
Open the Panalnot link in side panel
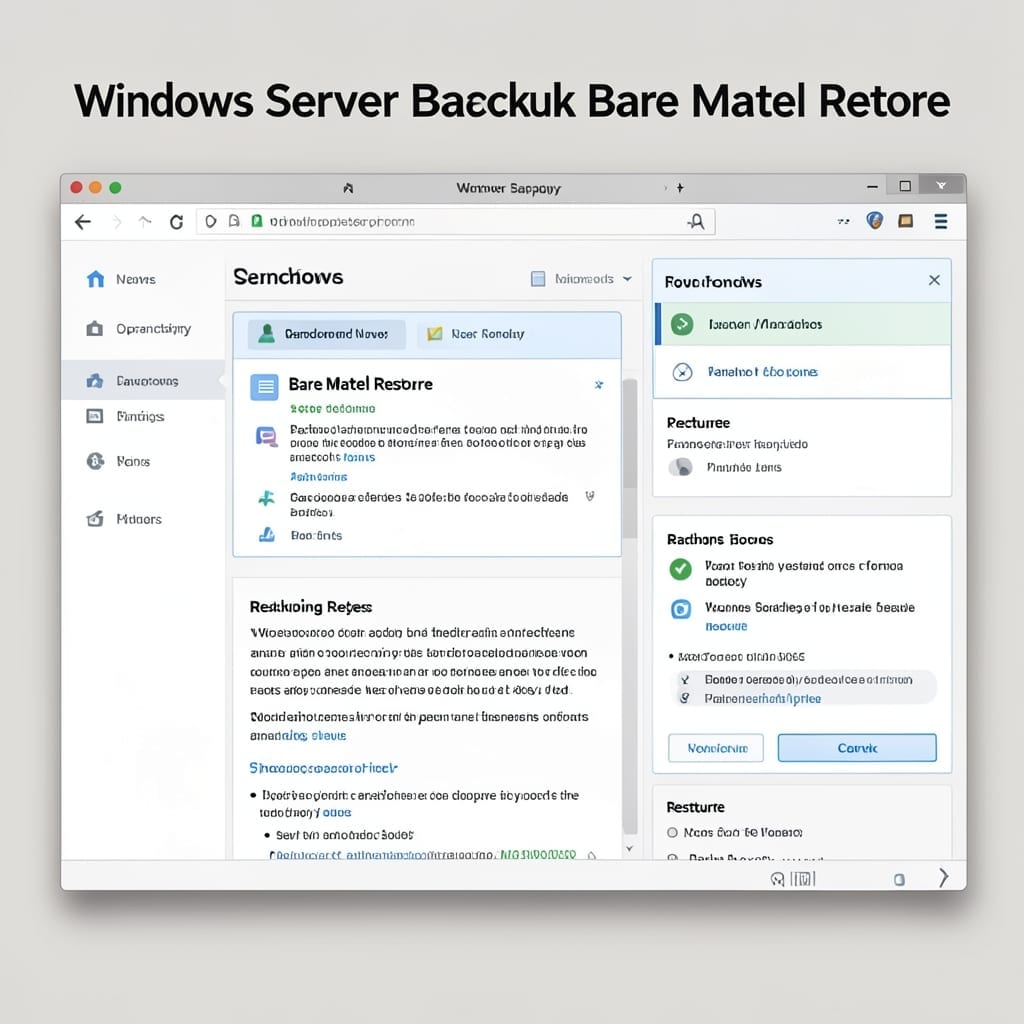[762, 372]
